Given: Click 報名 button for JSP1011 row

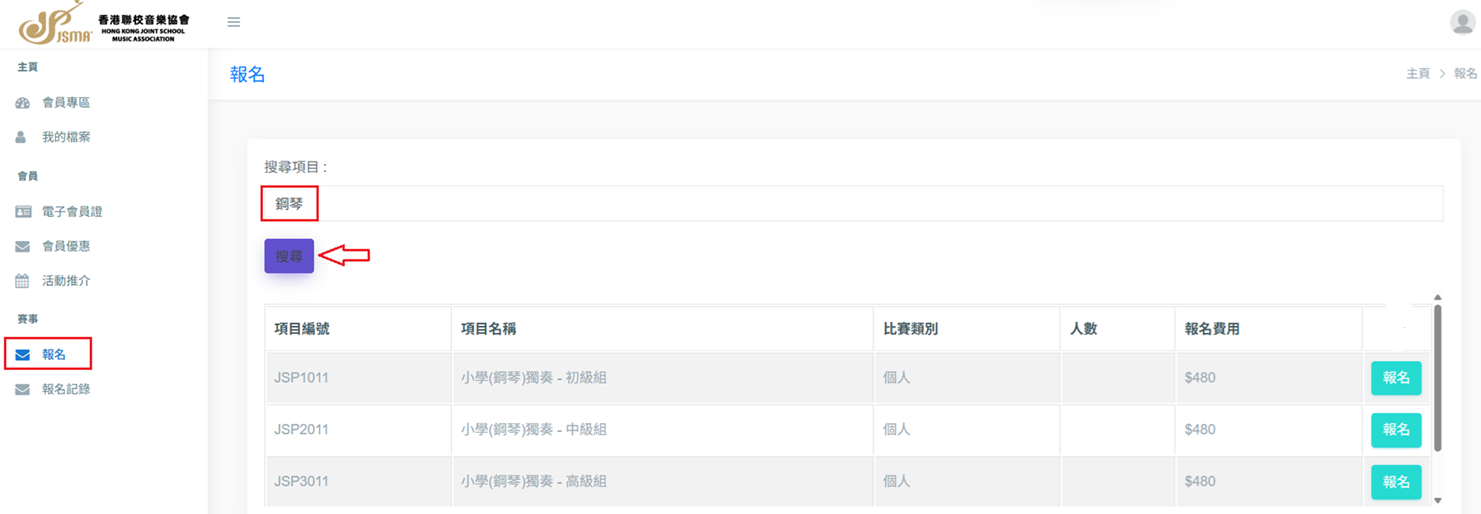Looking at the screenshot, I should point(1396,378).
